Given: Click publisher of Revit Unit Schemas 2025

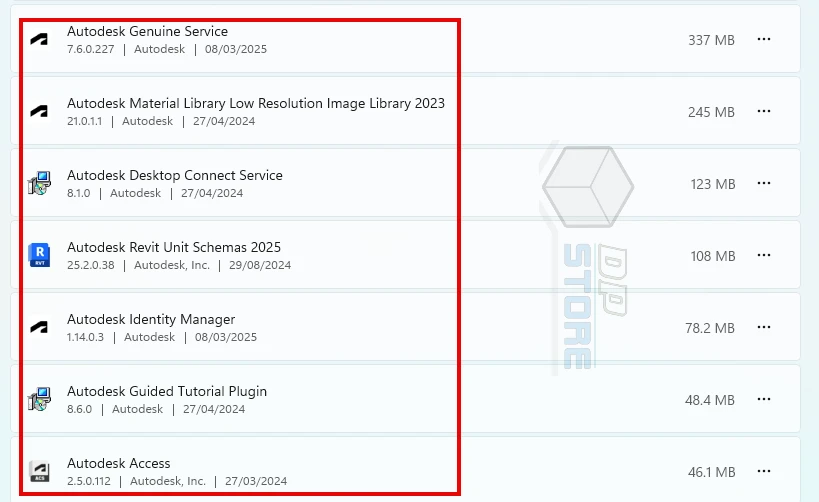Looking at the screenshot, I should pos(172,265).
